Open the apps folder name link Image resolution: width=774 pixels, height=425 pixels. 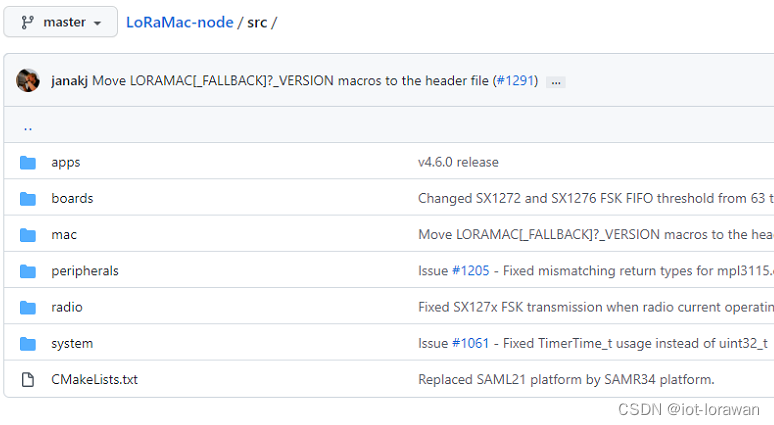(66, 162)
